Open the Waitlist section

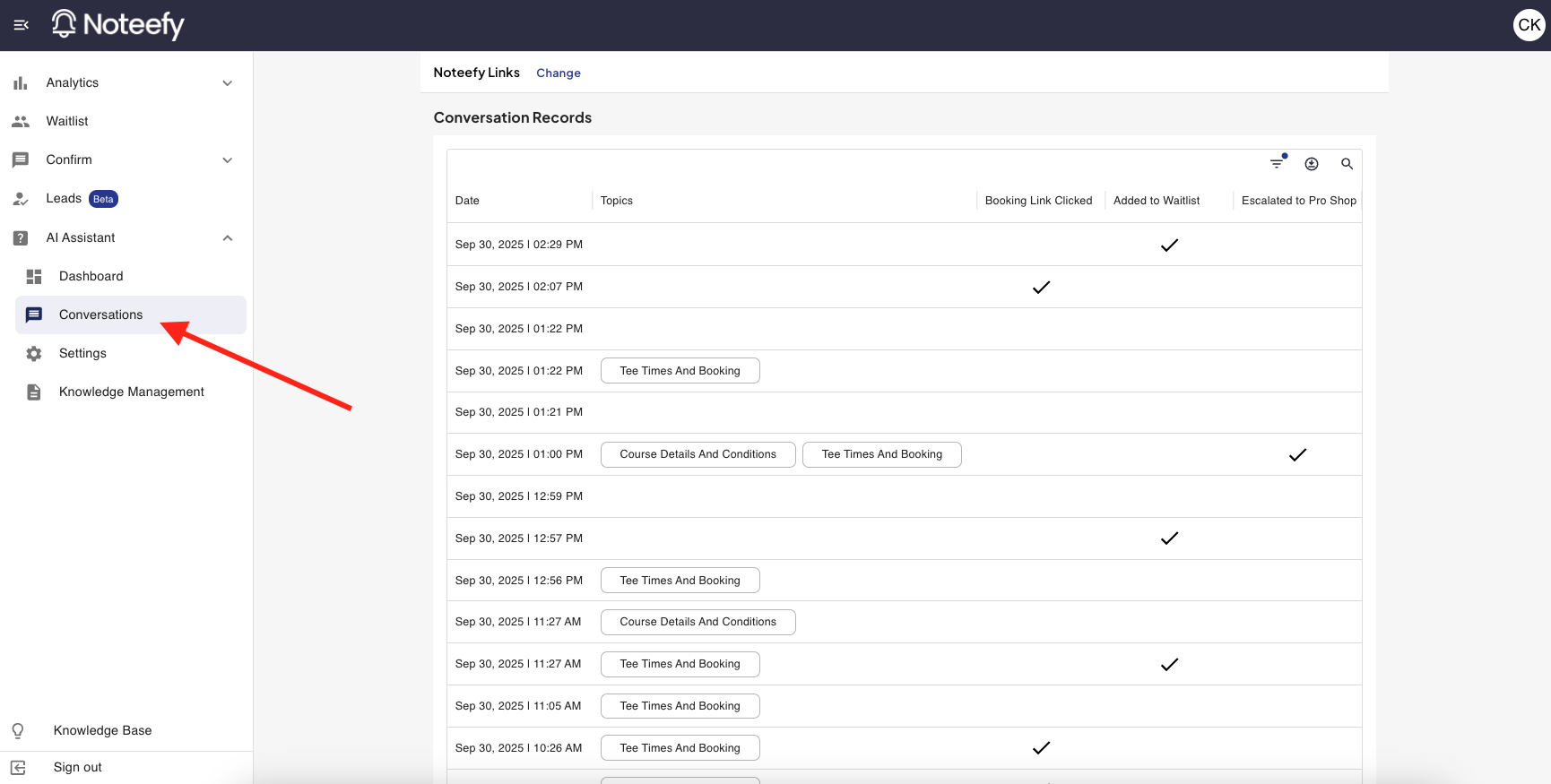pyautogui.click(x=67, y=121)
